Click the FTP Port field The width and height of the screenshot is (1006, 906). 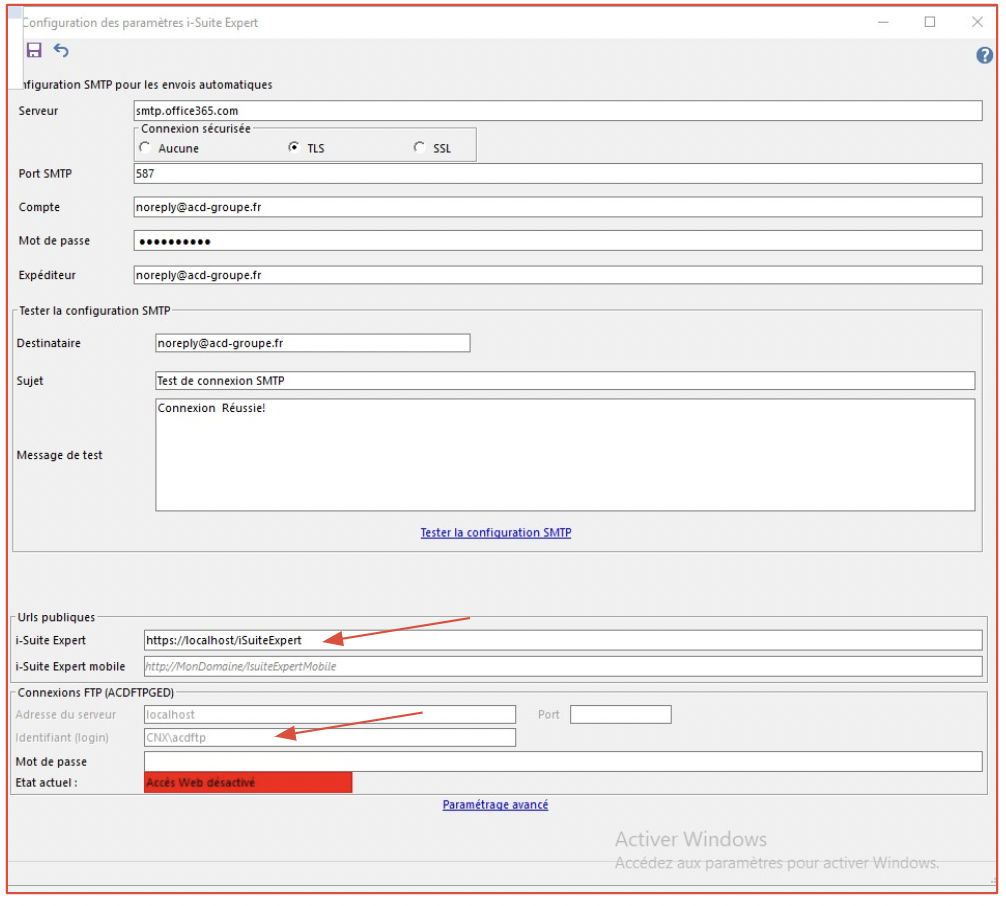click(620, 714)
